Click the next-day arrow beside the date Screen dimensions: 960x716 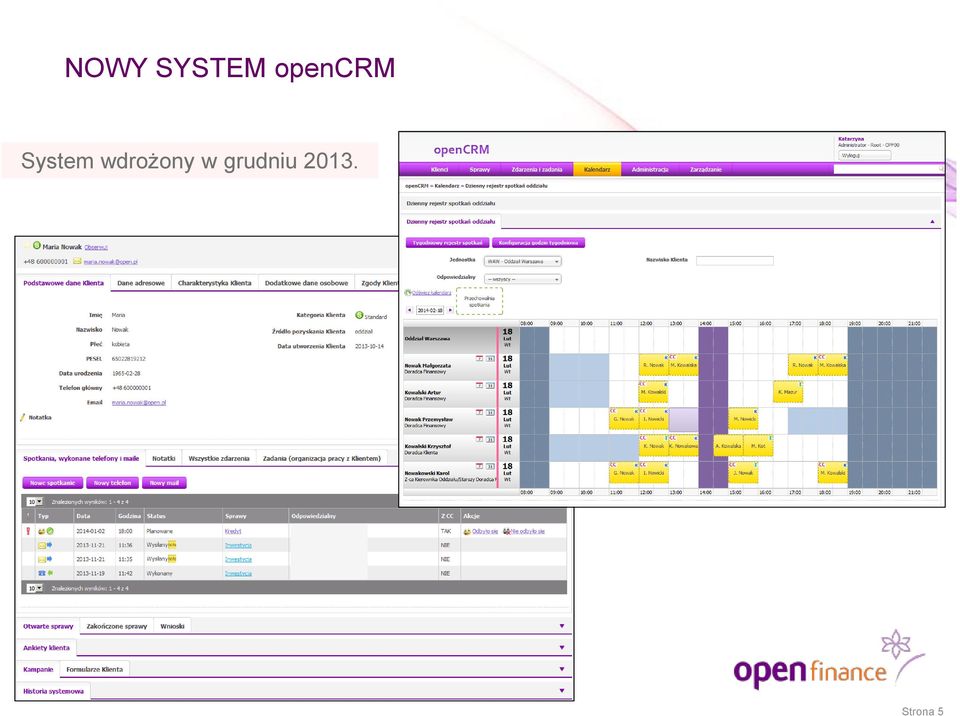click(451, 310)
